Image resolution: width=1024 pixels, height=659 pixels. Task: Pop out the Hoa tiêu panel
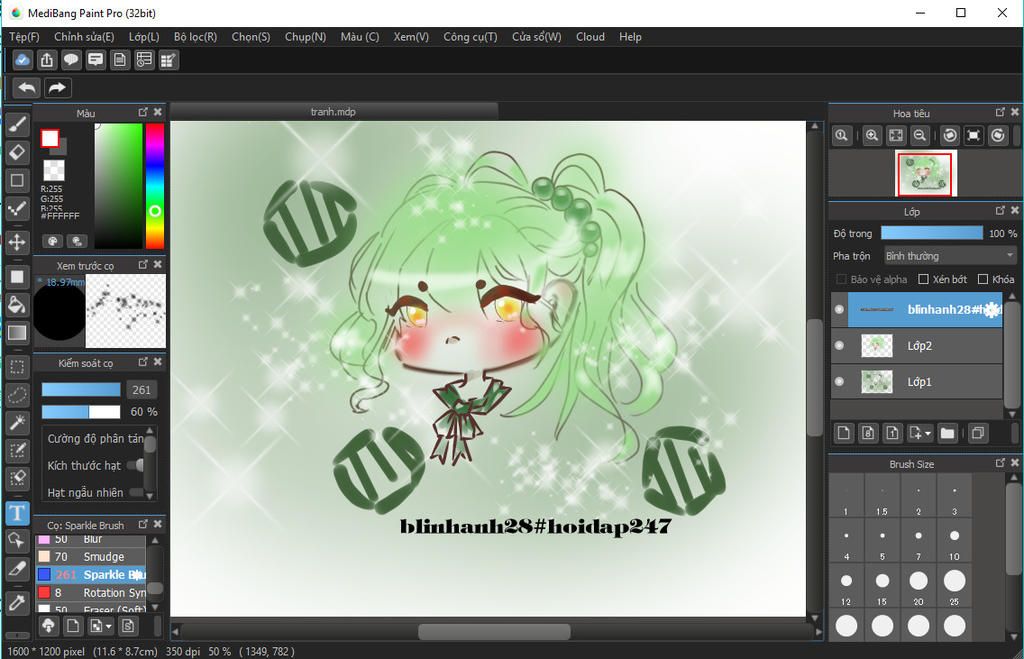(1000, 112)
